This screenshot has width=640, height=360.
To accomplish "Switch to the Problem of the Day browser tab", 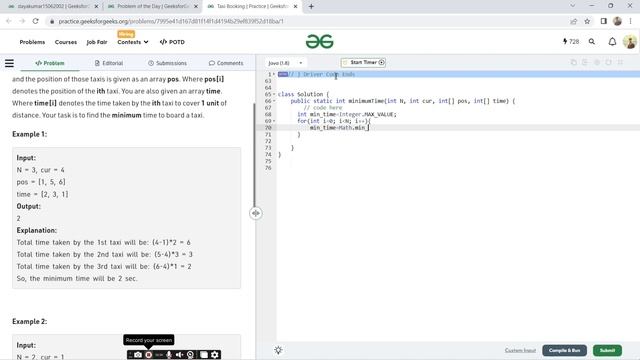I will [152, 7].
